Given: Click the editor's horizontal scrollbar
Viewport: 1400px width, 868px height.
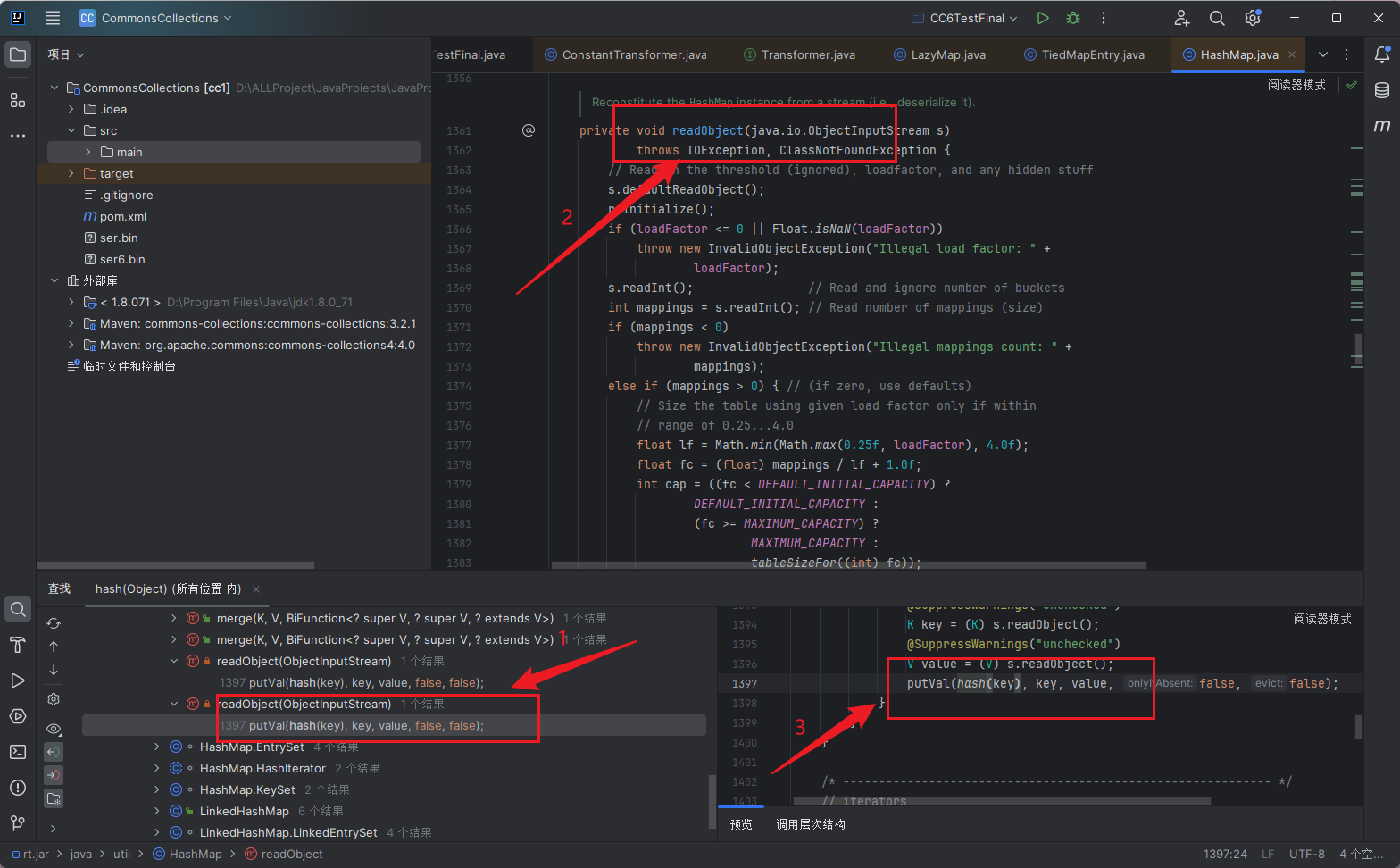Looking at the screenshot, I should tap(848, 565).
